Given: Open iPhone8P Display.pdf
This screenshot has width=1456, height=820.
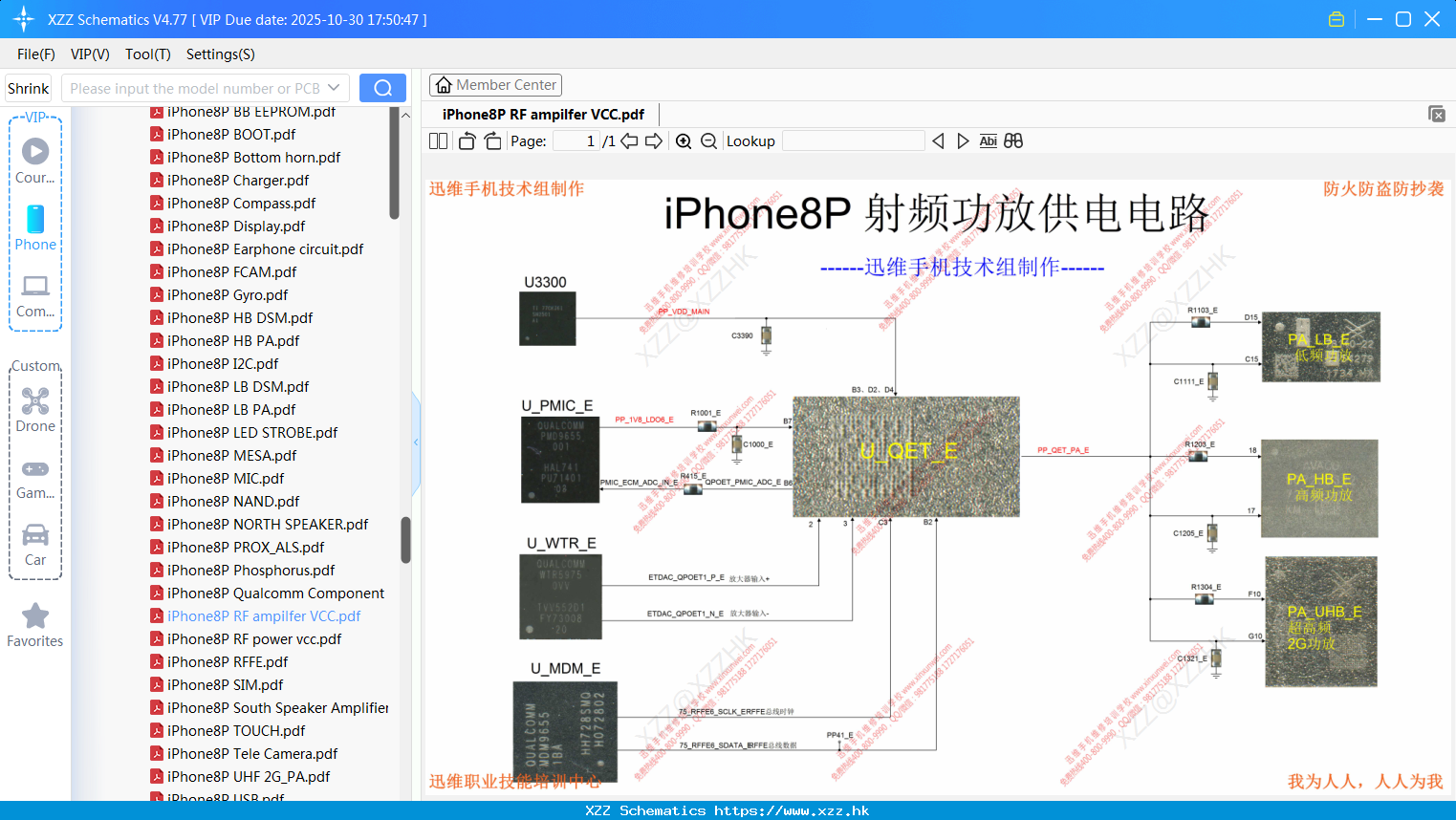Looking at the screenshot, I should (x=236, y=227).
